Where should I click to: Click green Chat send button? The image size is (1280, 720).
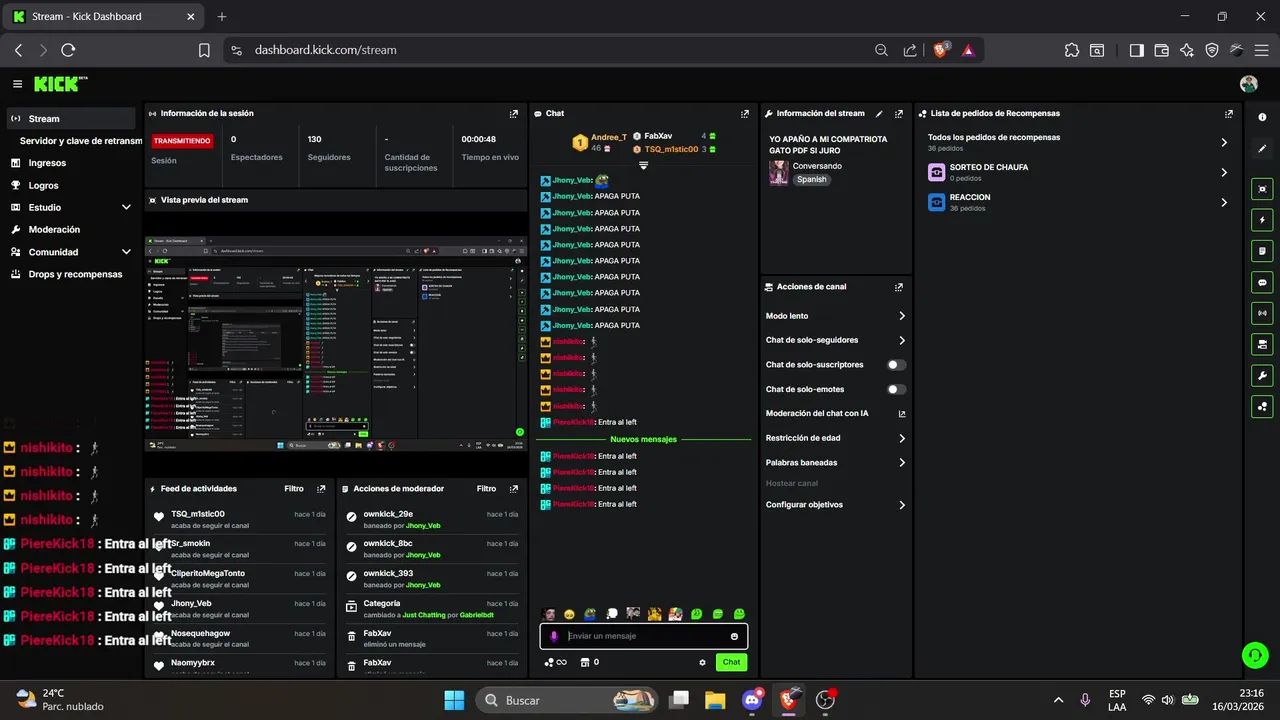coord(731,662)
